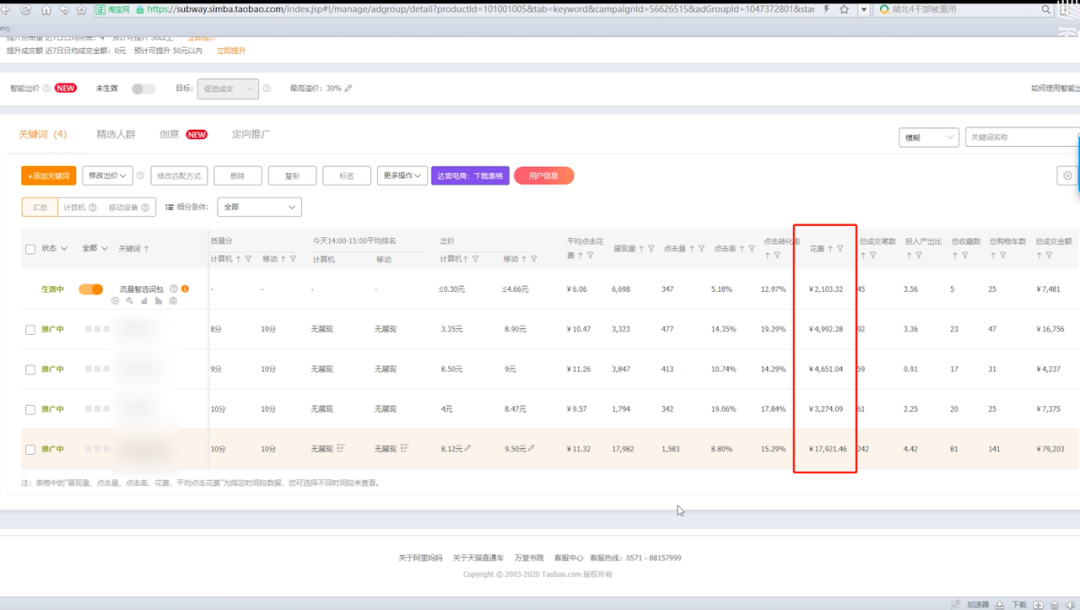Open browser home page icon
This screenshot has width=1080, height=610.
(x=46, y=10)
